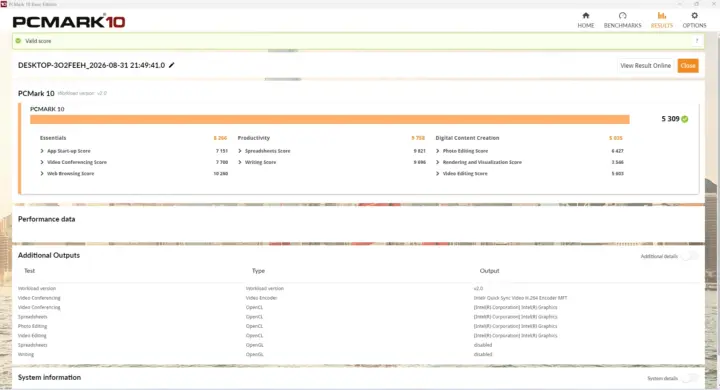Click the System information heading

coord(49,377)
